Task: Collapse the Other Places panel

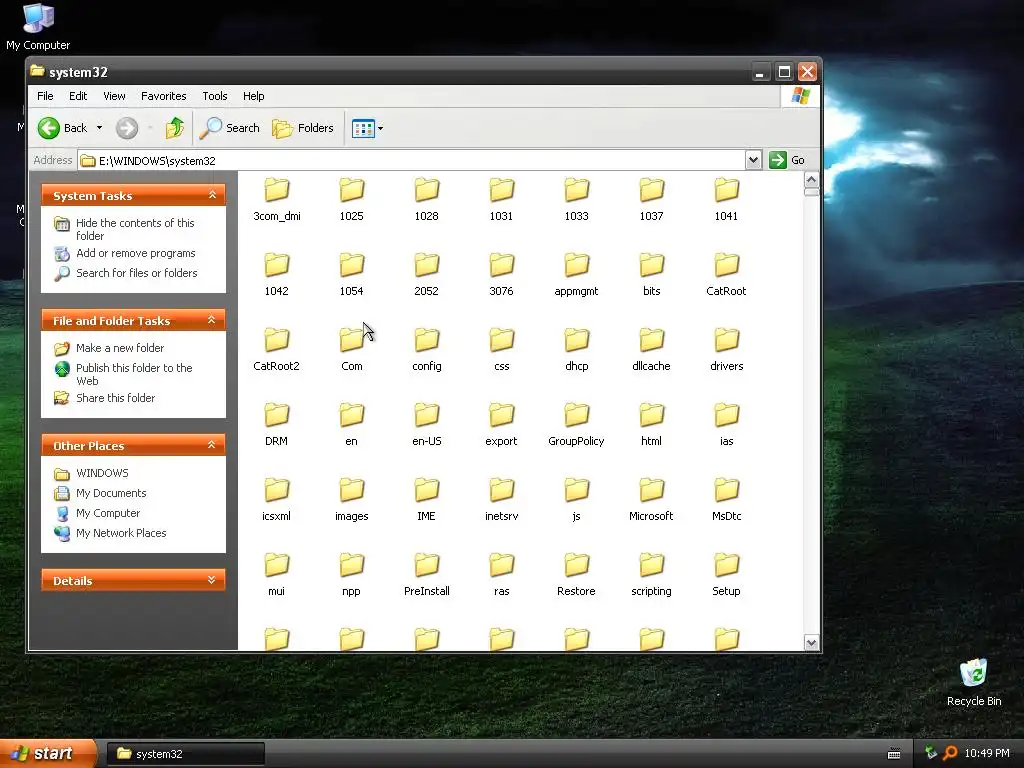Action: [212, 445]
